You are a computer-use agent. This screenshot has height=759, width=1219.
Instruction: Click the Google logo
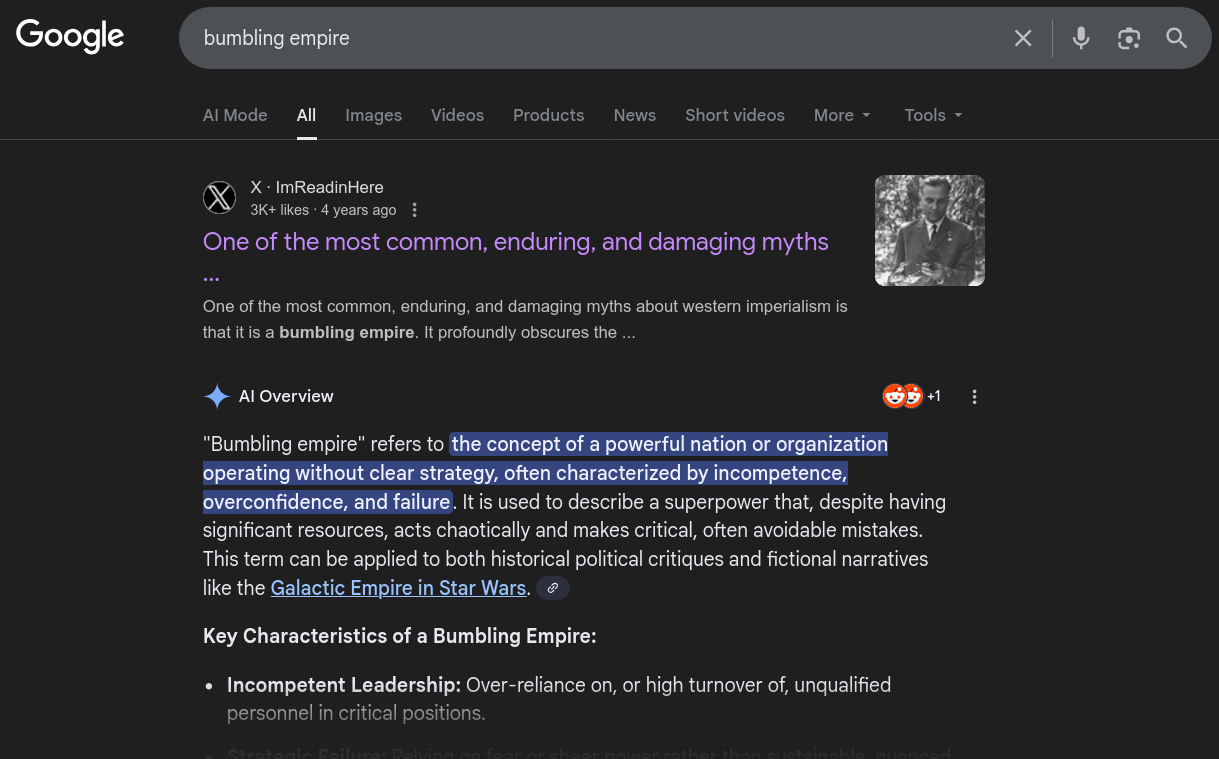point(70,36)
